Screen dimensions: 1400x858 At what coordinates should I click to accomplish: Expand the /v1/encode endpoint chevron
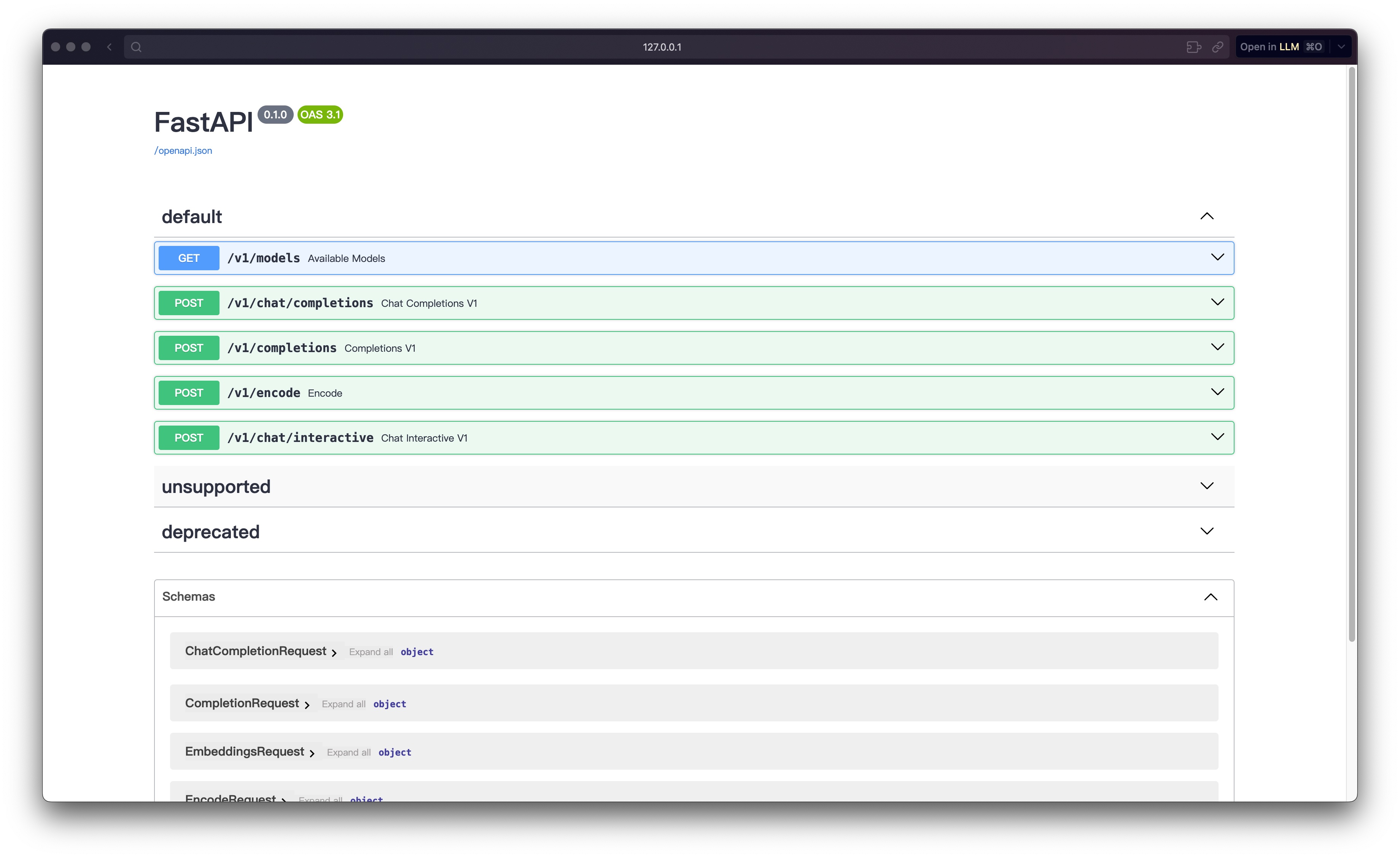[1217, 392]
